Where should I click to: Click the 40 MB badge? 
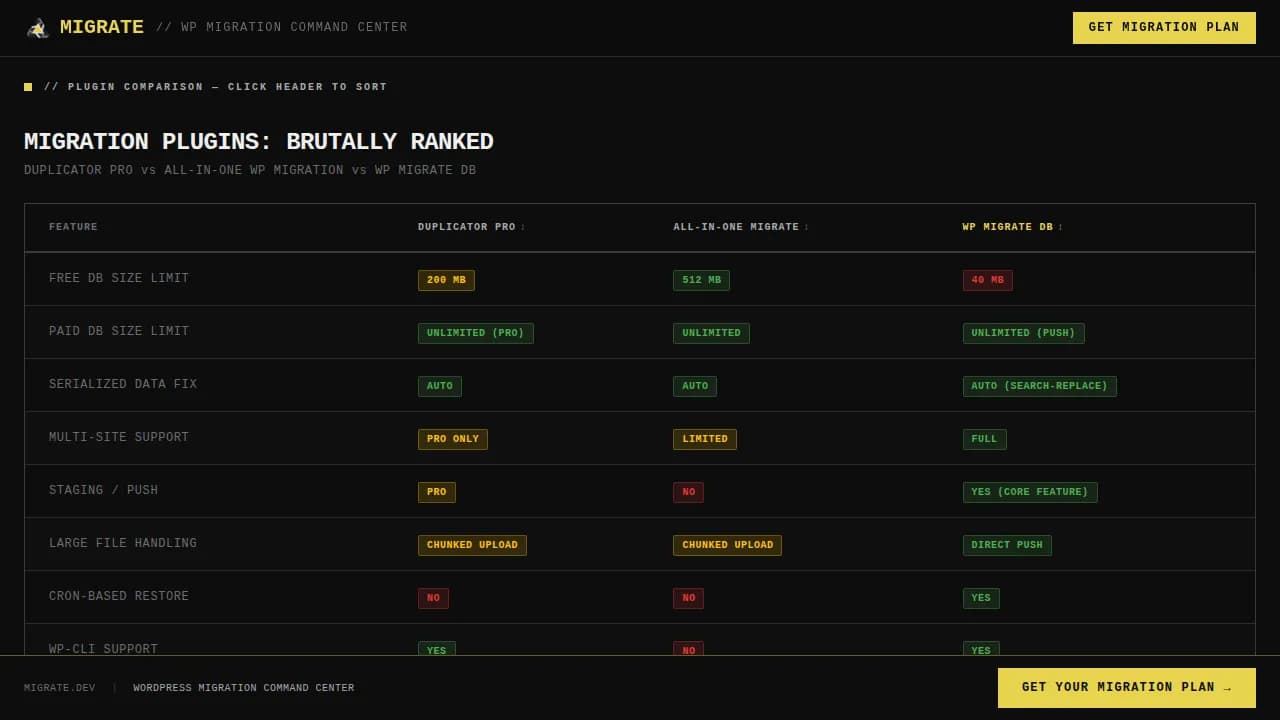coord(988,280)
